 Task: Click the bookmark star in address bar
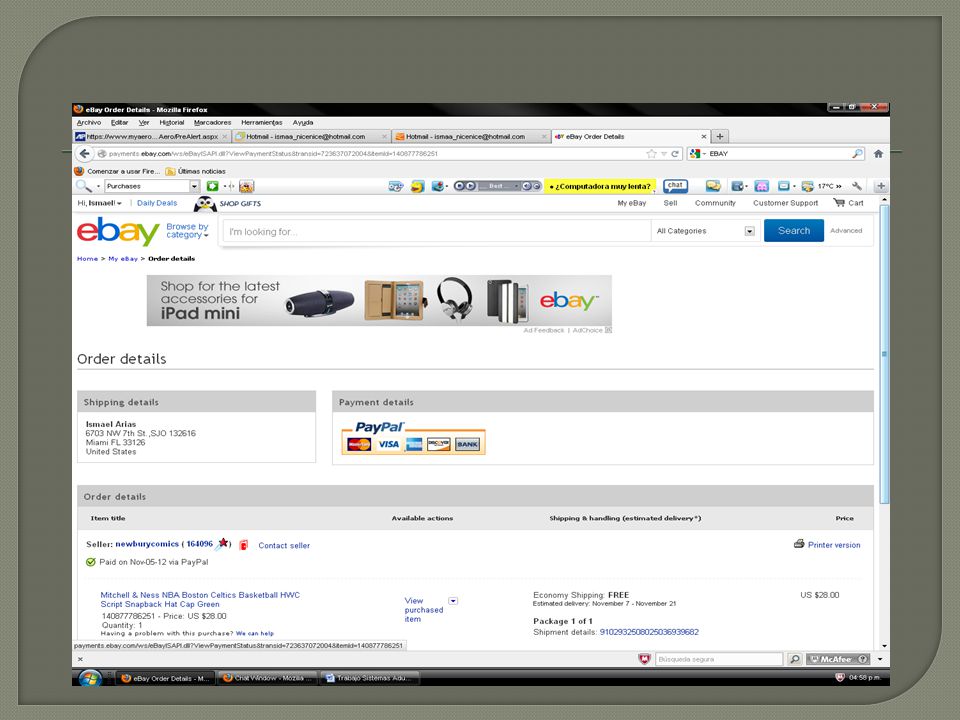pos(651,154)
